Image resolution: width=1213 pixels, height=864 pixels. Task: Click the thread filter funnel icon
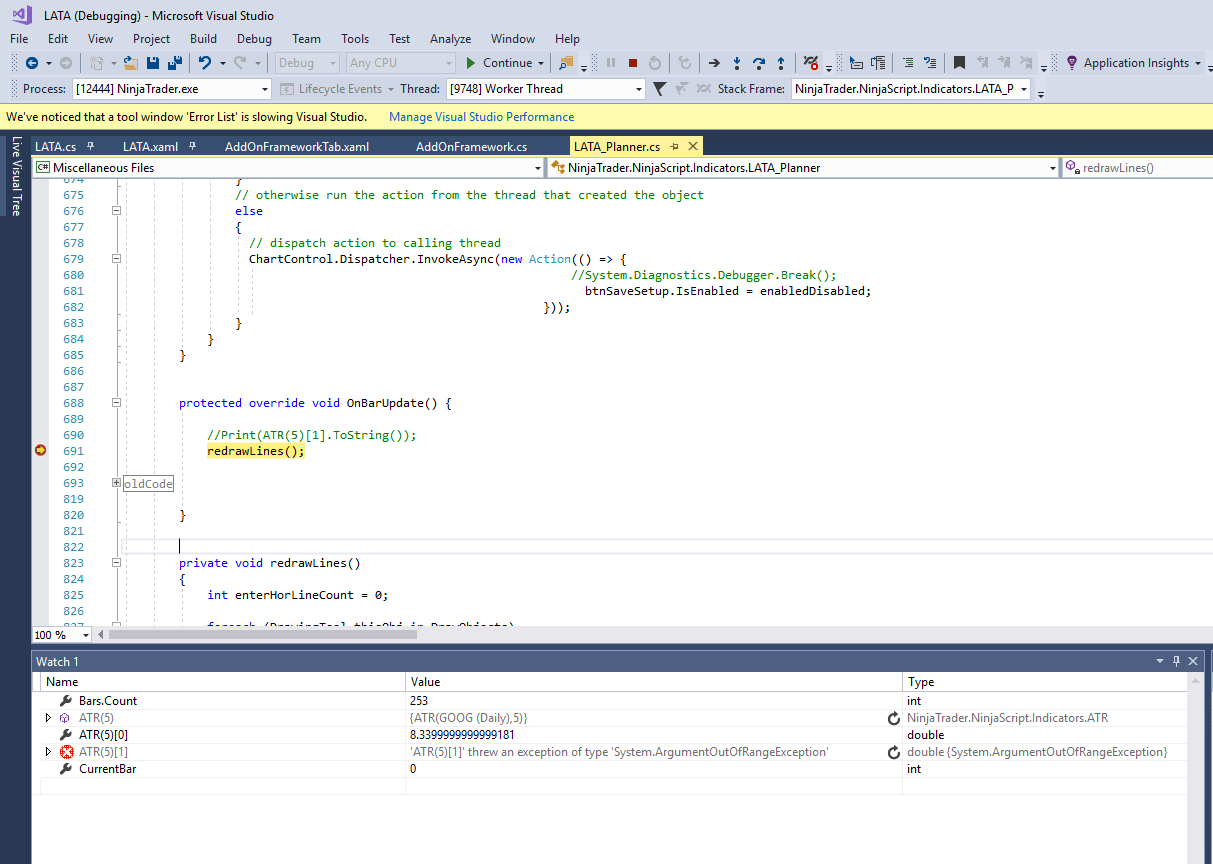(x=659, y=89)
